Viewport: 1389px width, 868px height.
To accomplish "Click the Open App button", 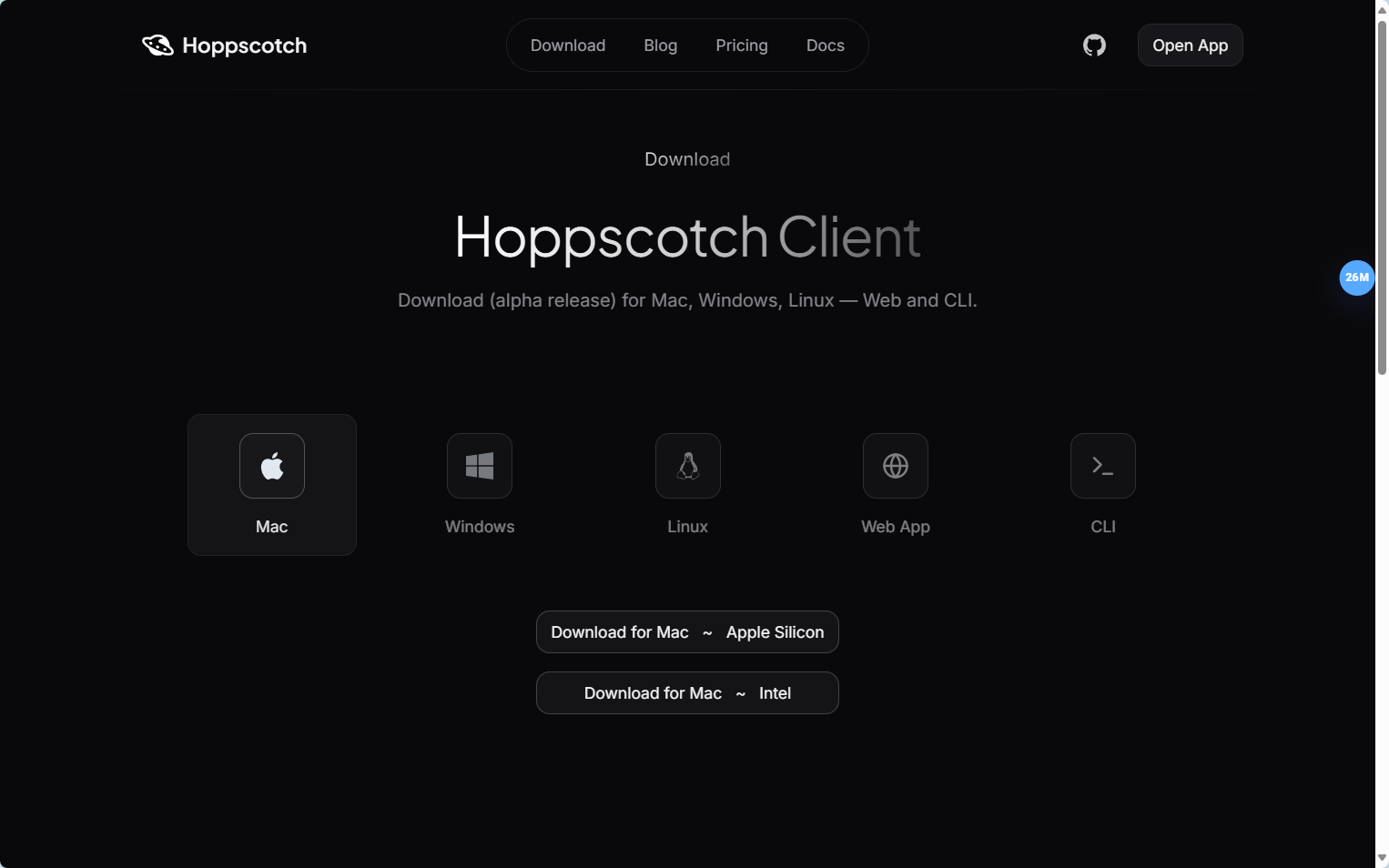I will 1191,45.
